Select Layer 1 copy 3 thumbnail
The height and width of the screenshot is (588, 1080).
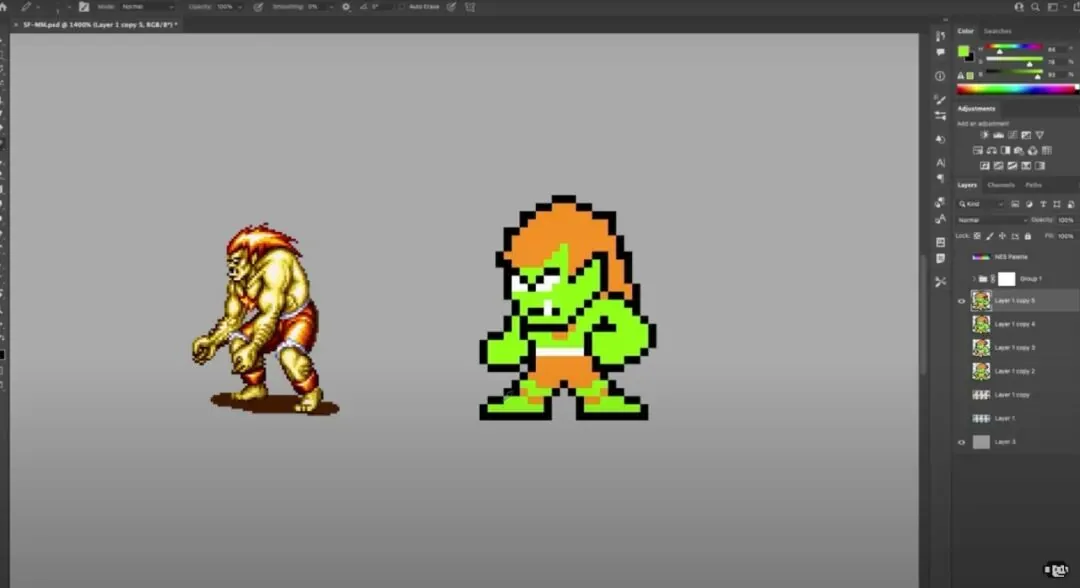coord(981,348)
